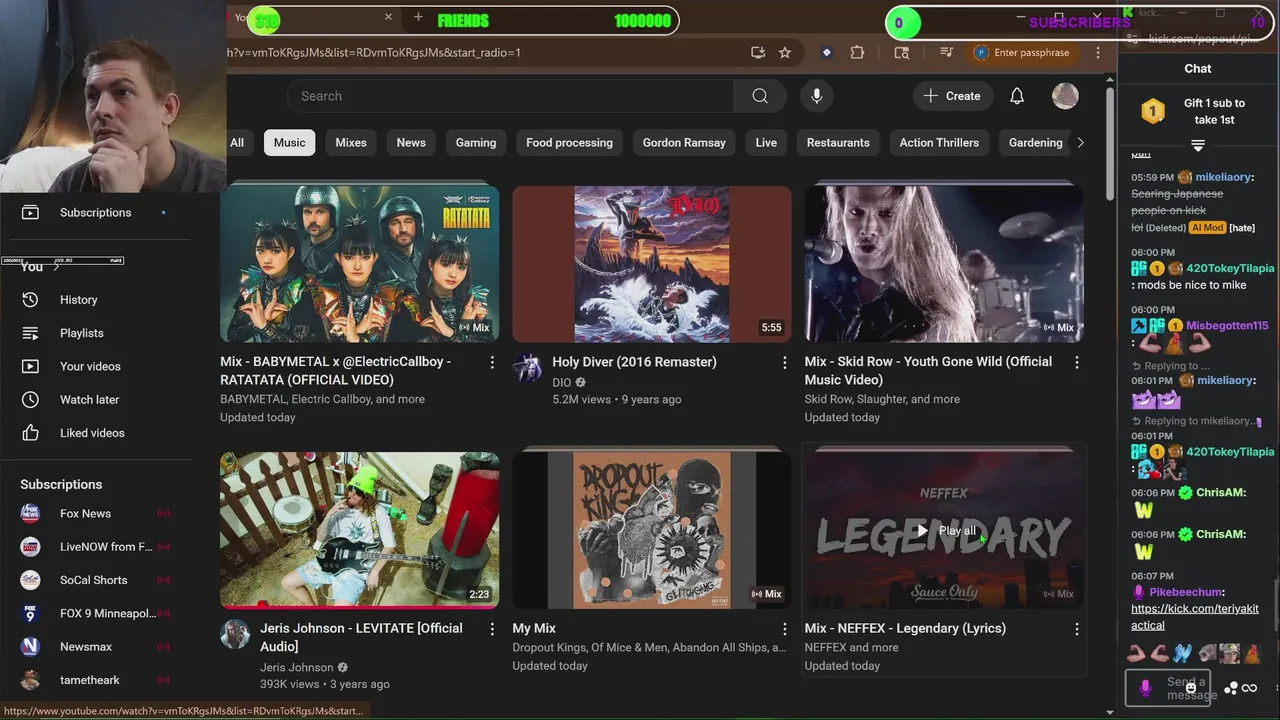This screenshot has width=1280, height=720.
Task: Open more options for Skid Row mix
Action: pyautogui.click(x=1077, y=363)
